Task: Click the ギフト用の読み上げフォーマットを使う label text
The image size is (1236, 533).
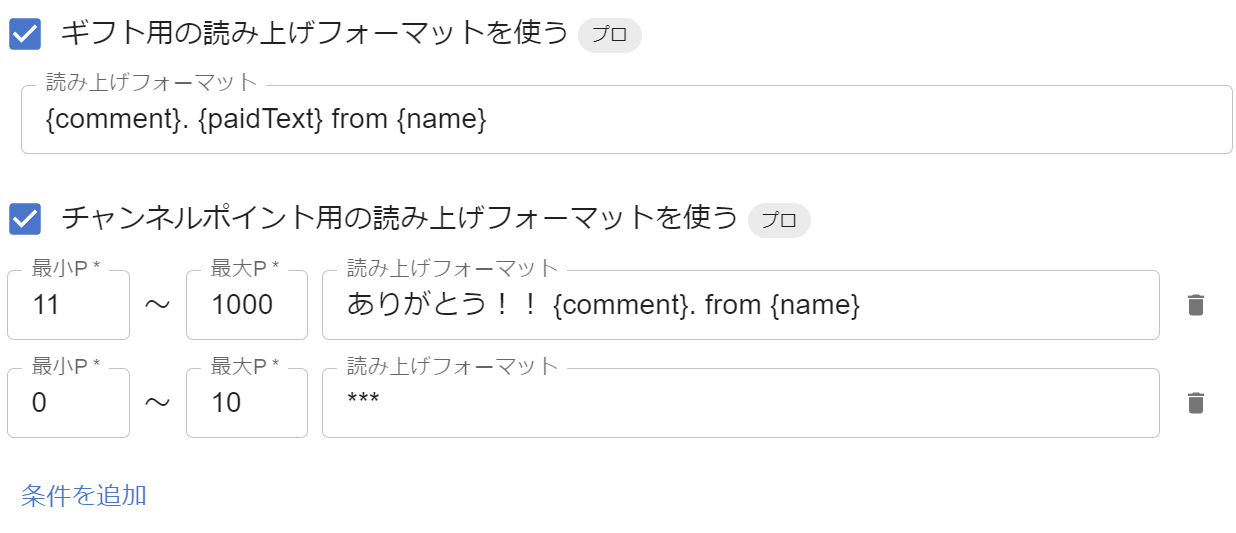Action: (314, 34)
